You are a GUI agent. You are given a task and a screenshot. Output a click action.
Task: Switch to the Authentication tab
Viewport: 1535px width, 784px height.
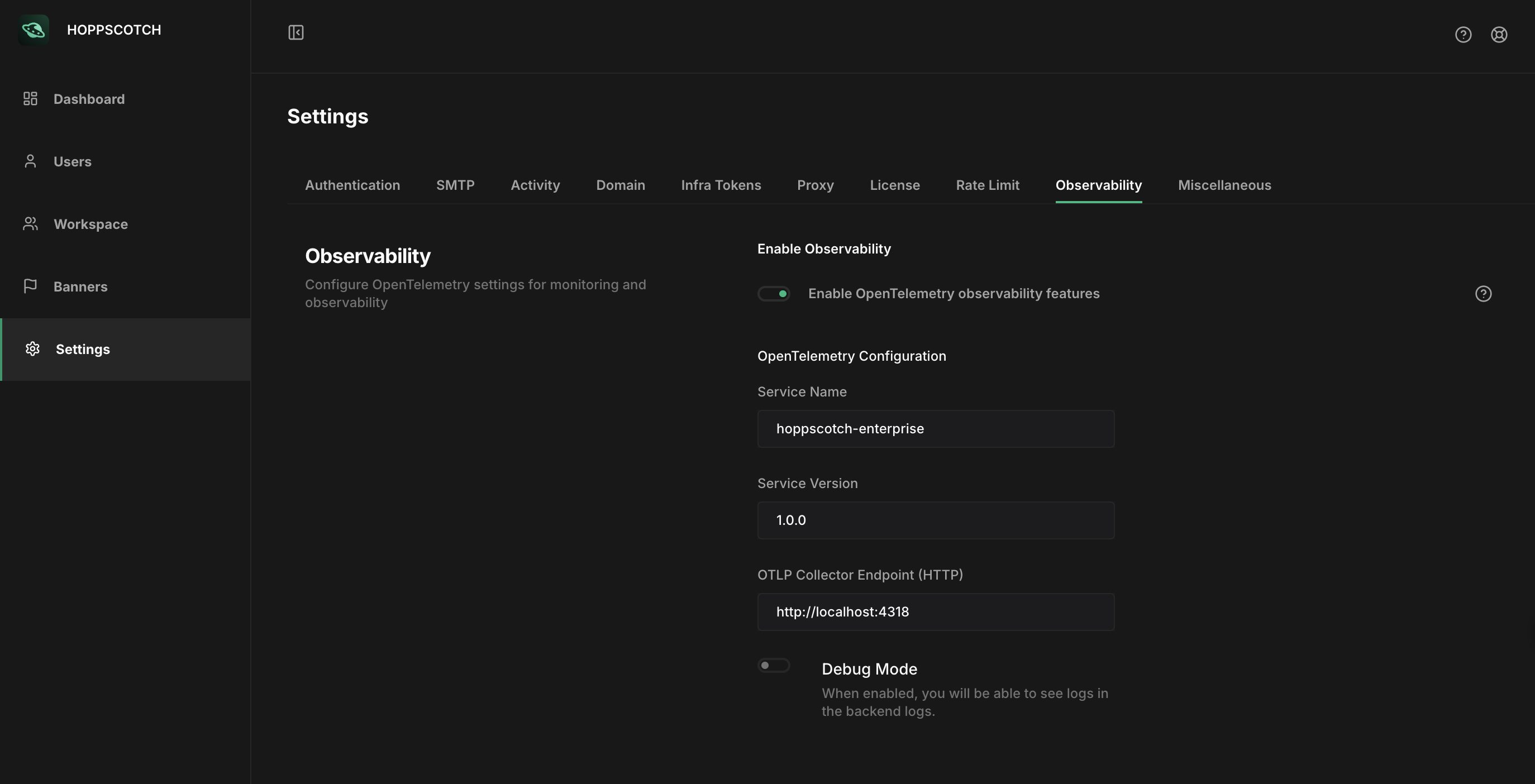(x=352, y=185)
